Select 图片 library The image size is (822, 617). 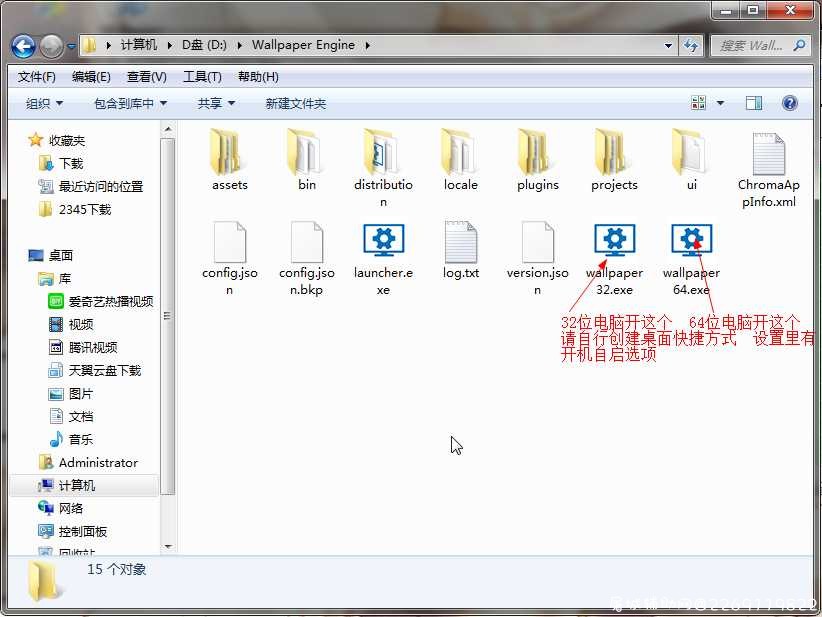71,394
